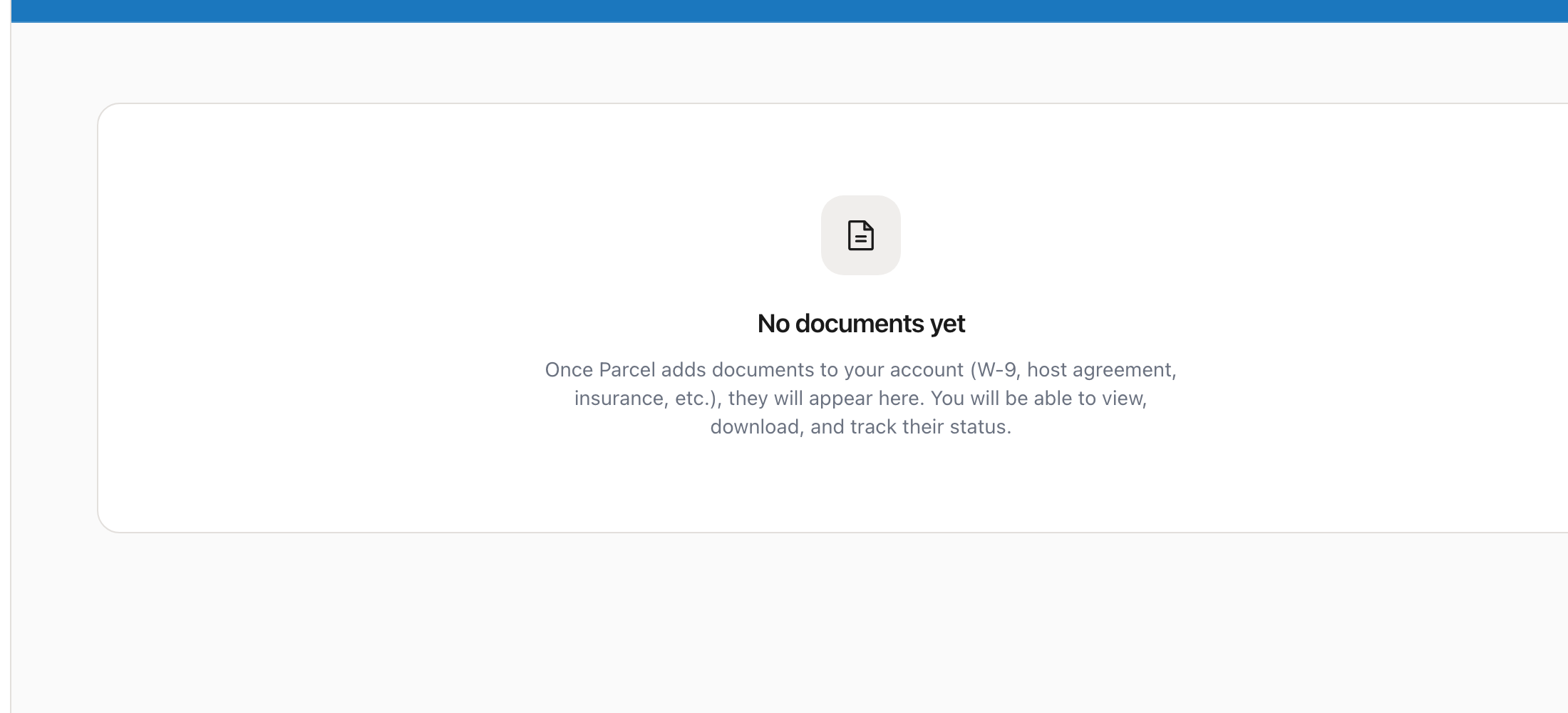Click the 'host agreement' text
Viewport: 1568px width, 713px height.
click(x=1101, y=369)
